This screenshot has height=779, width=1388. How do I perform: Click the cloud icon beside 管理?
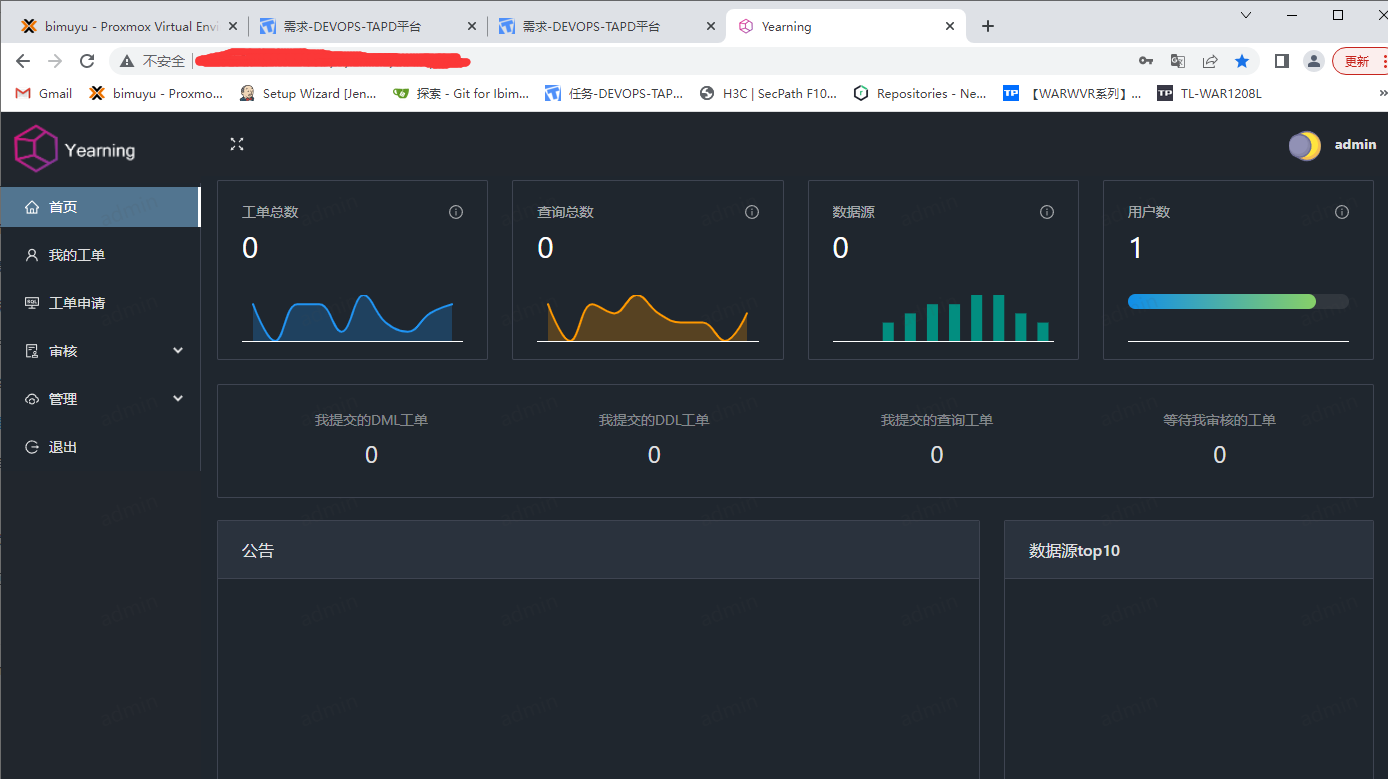32,399
